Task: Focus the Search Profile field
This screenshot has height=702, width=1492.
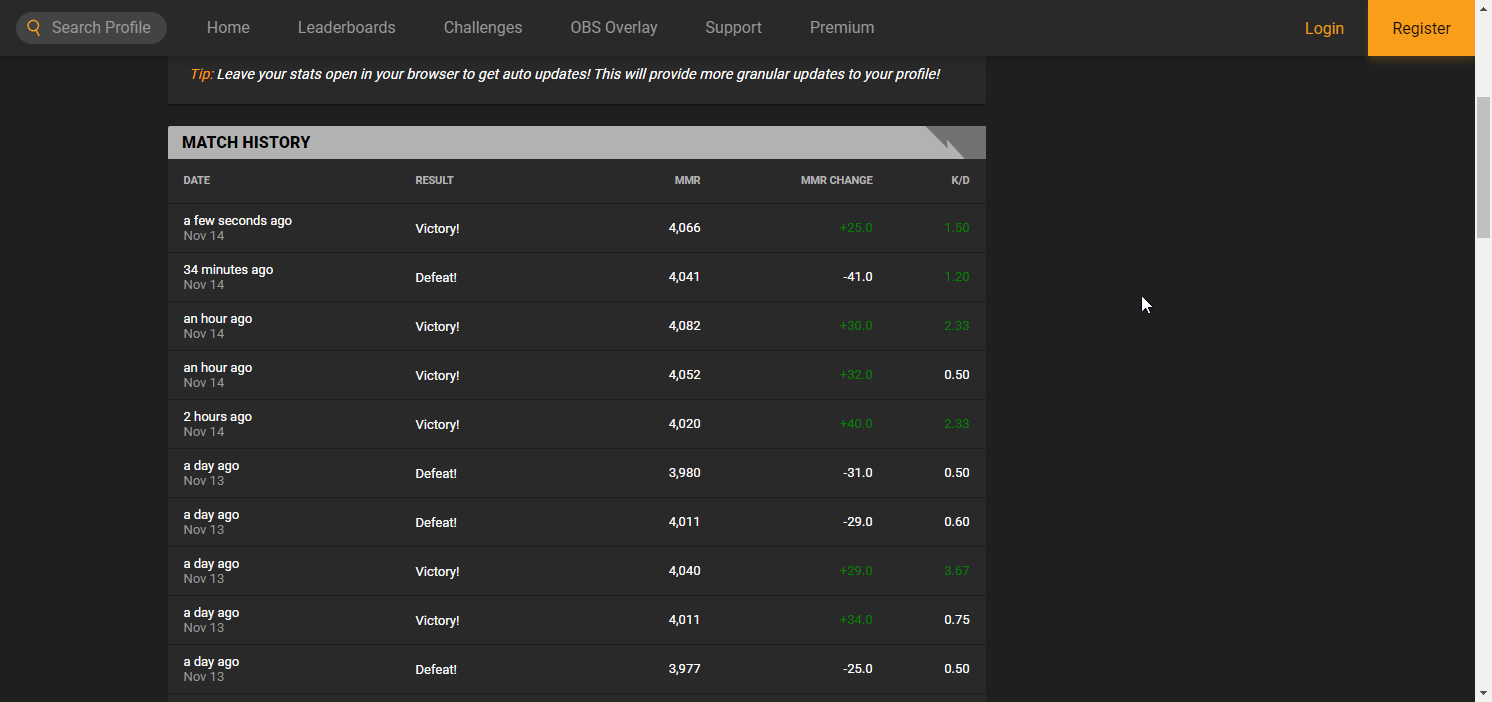Action: point(101,28)
